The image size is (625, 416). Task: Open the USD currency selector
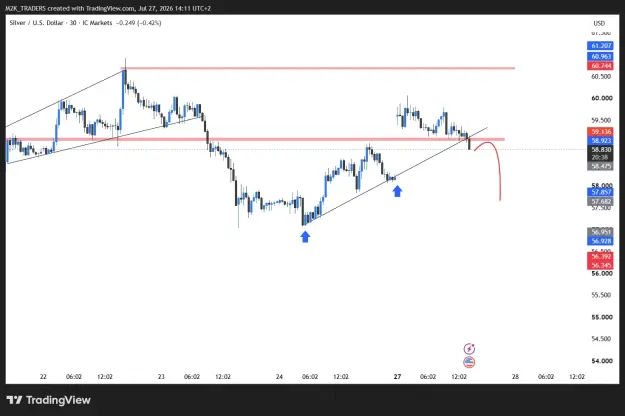599,23
